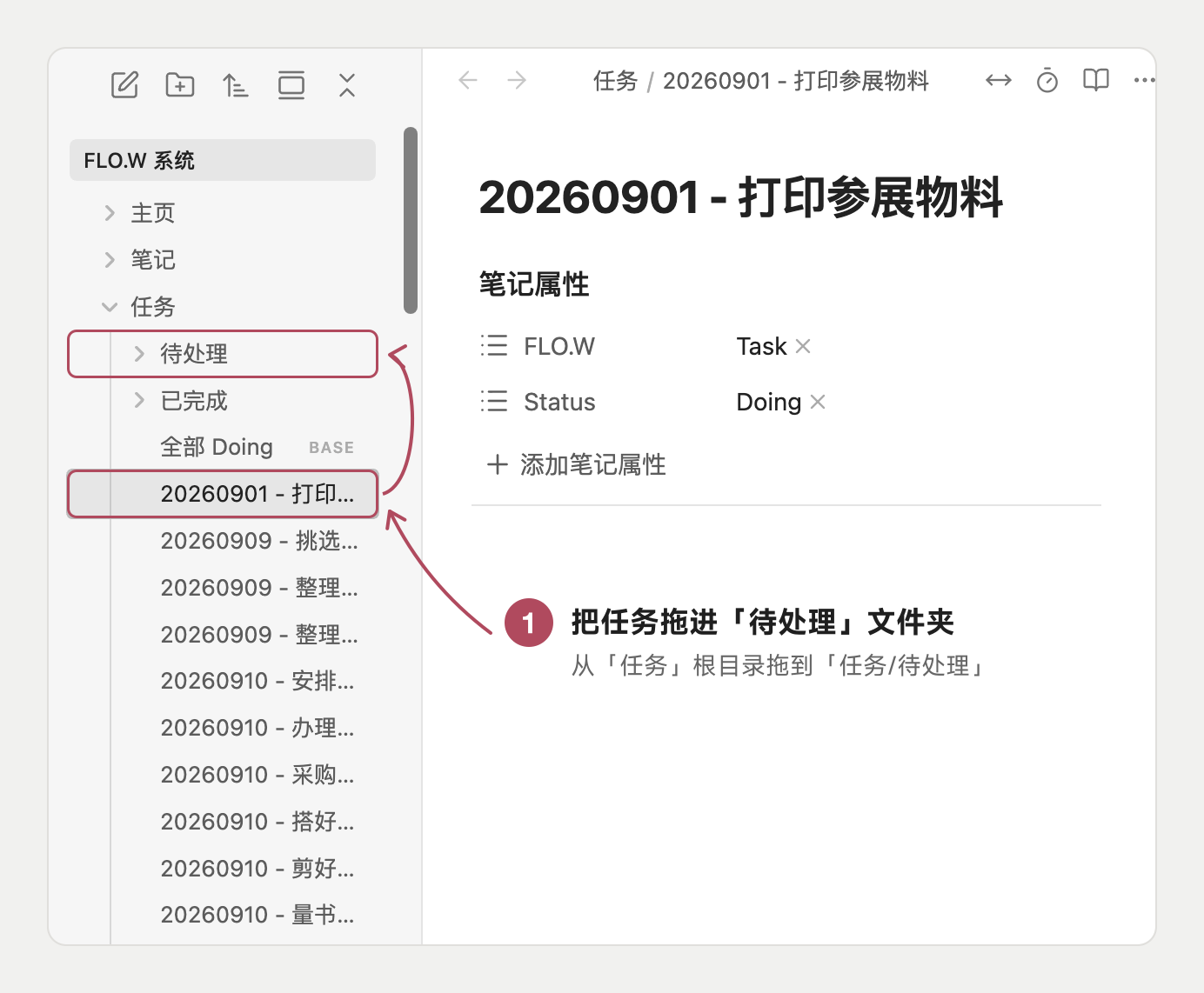Open note 20260909 - 挑选

[x=223, y=541]
